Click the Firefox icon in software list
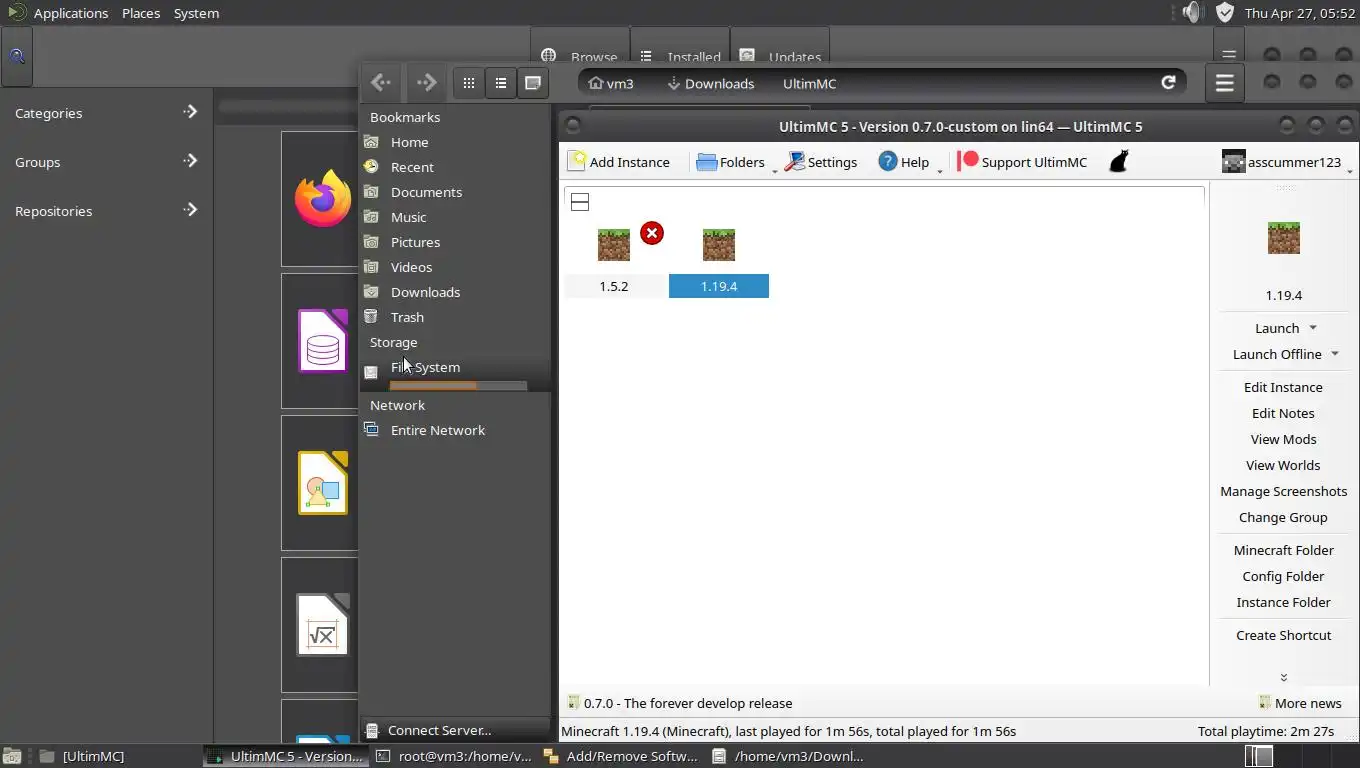Image resolution: width=1360 pixels, height=768 pixels. click(x=322, y=198)
